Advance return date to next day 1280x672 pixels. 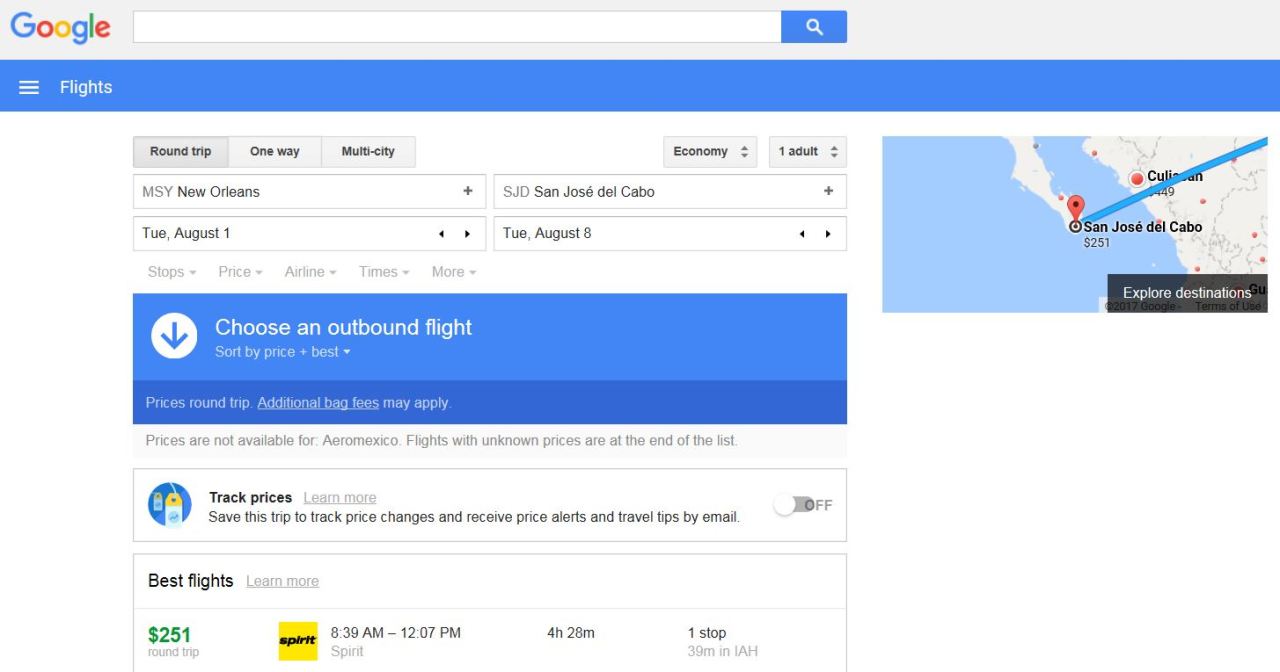[x=828, y=234]
